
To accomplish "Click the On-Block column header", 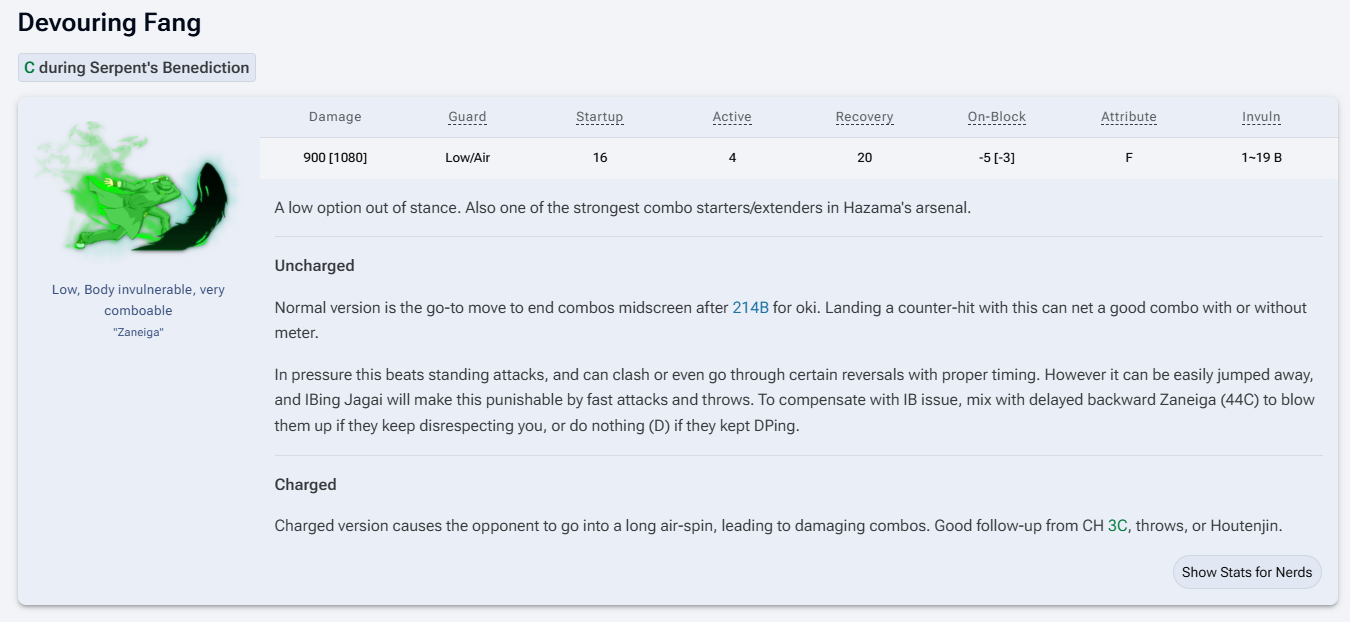I will pos(997,117).
